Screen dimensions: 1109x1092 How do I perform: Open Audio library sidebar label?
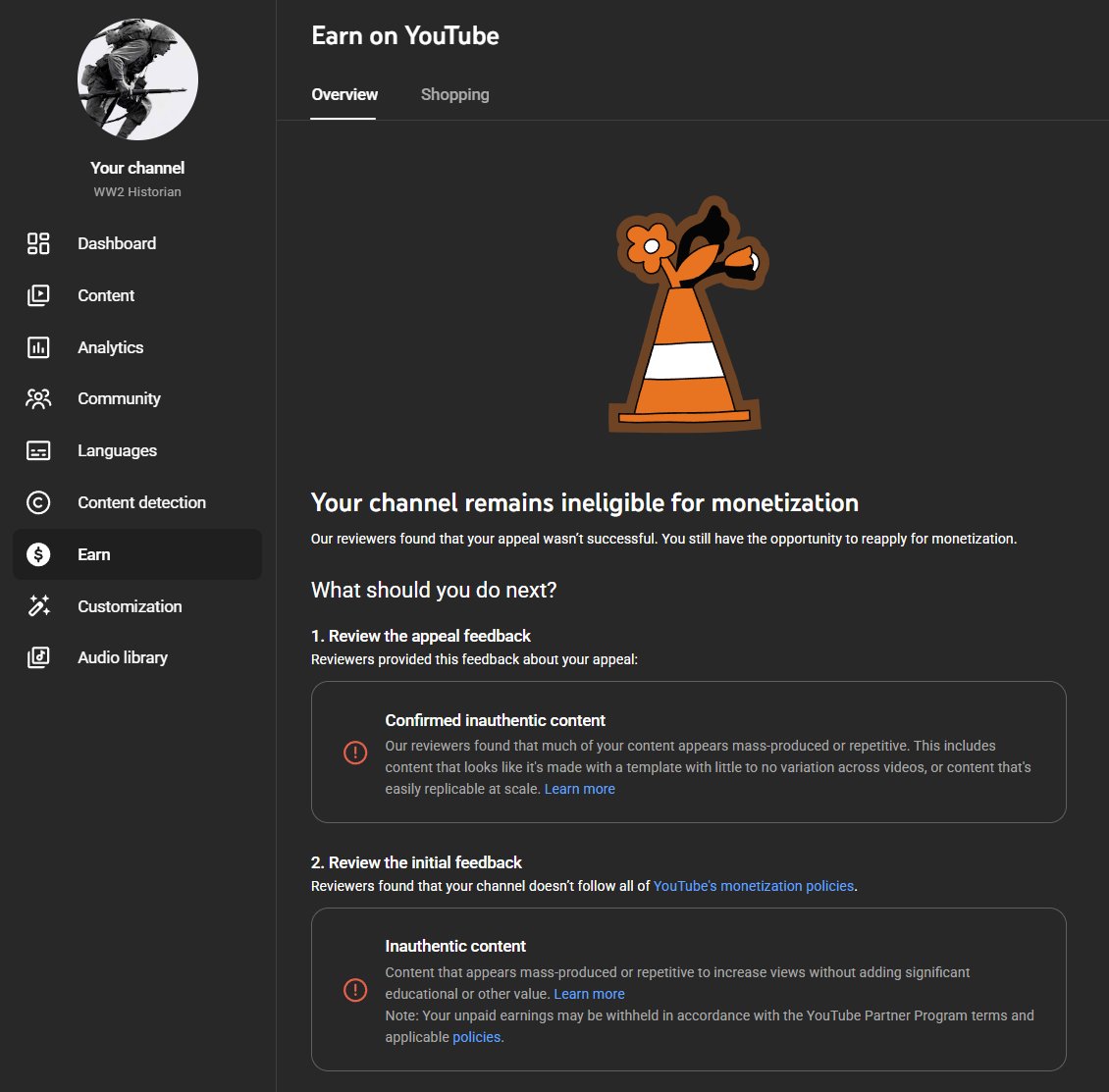pyautogui.click(x=123, y=657)
